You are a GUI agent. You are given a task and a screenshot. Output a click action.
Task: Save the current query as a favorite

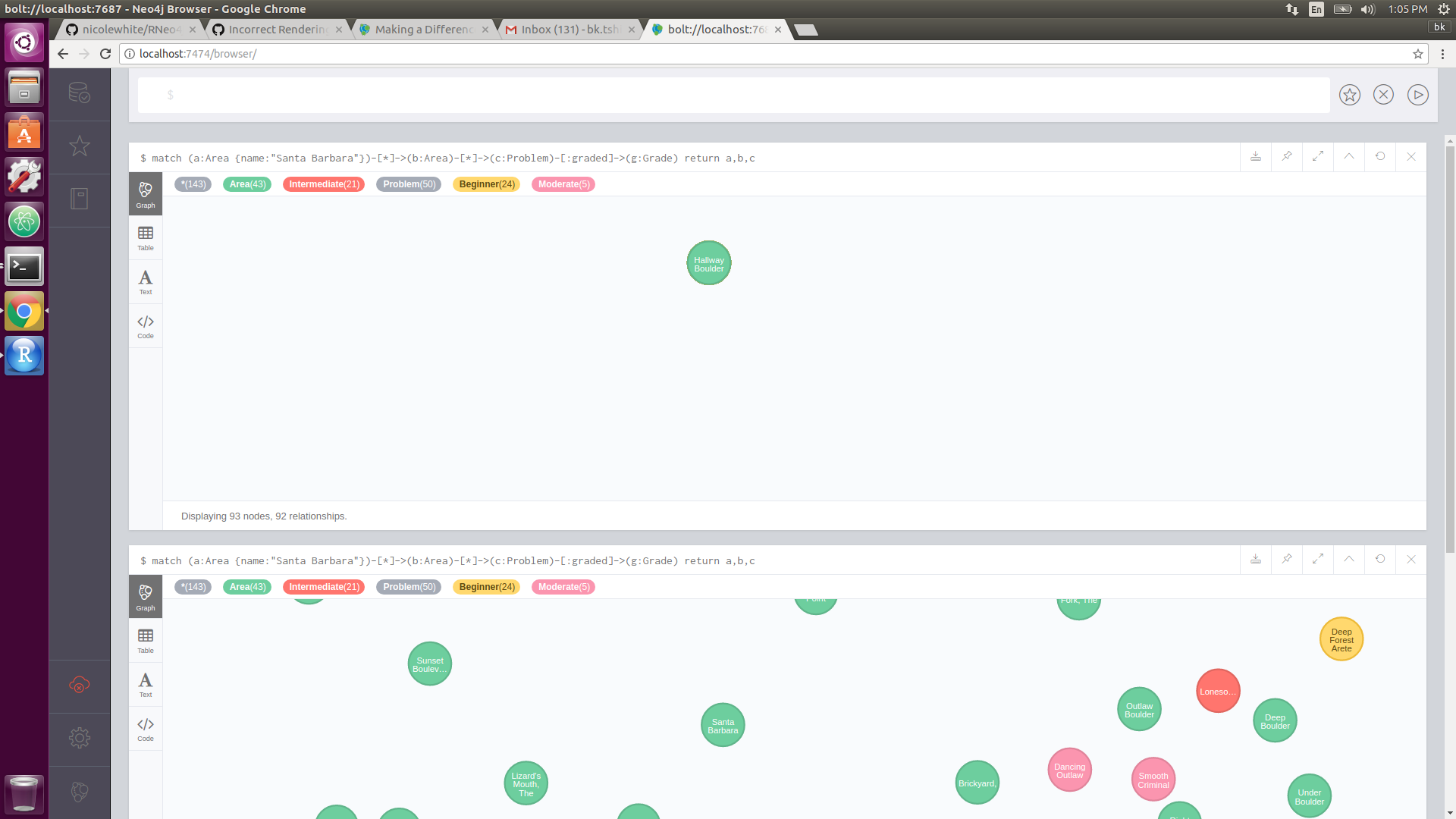pyautogui.click(x=1349, y=94)
